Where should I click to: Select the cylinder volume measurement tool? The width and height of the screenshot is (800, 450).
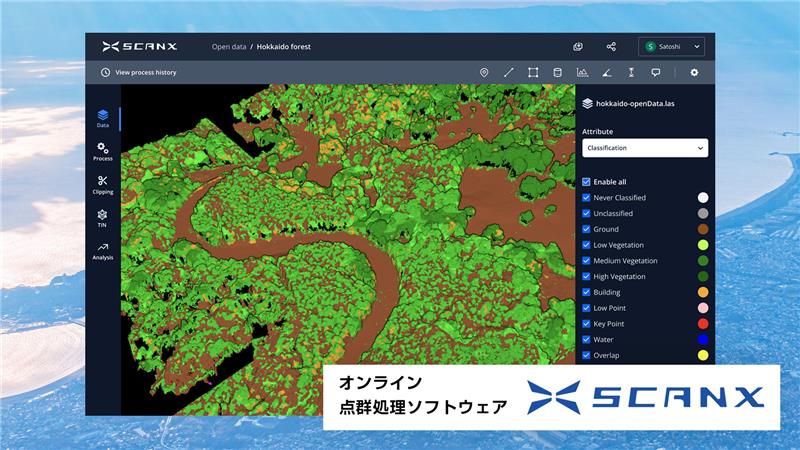(x=557, y=72)
